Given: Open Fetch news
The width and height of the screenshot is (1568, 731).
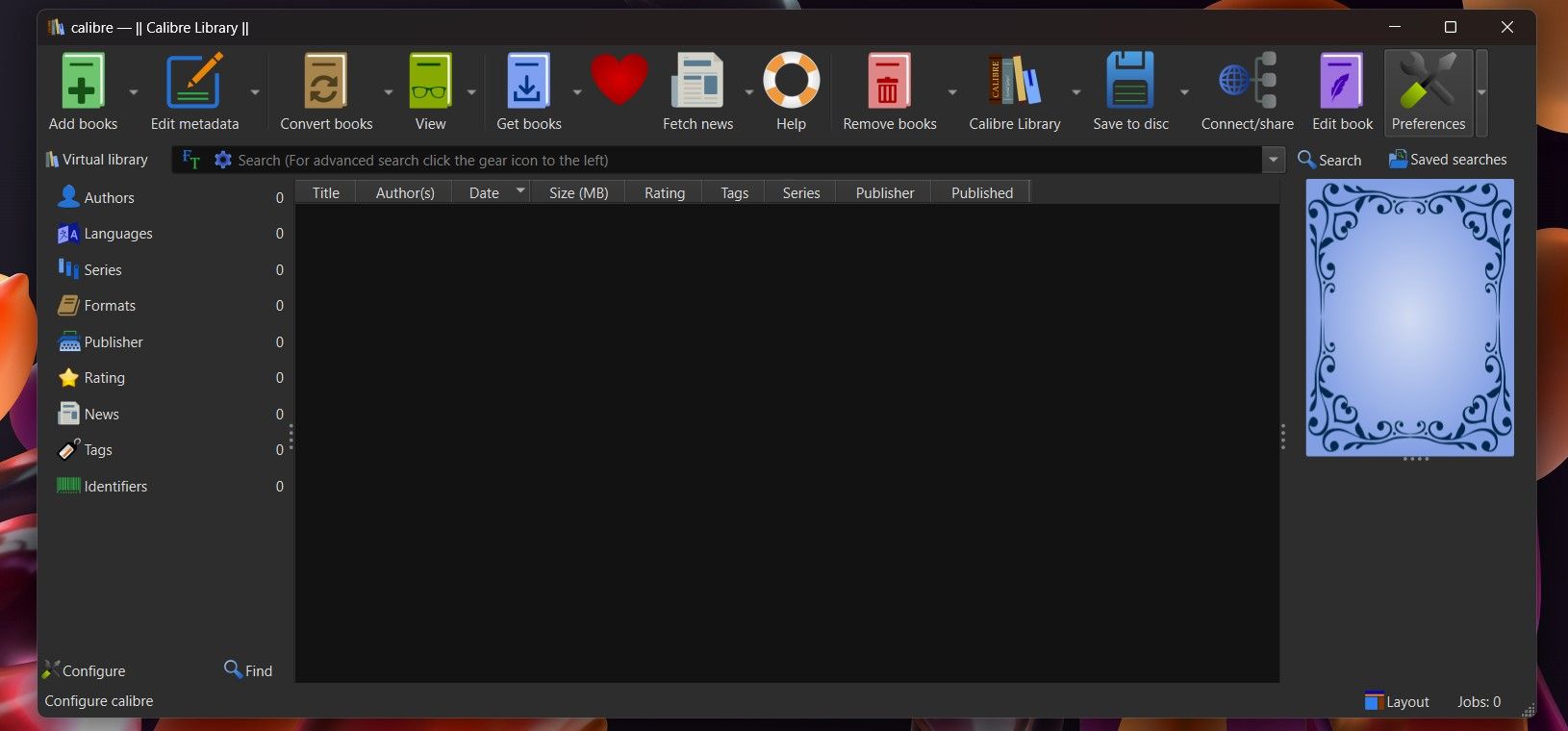Looking at the screenshot, I should tap(697, 83).
